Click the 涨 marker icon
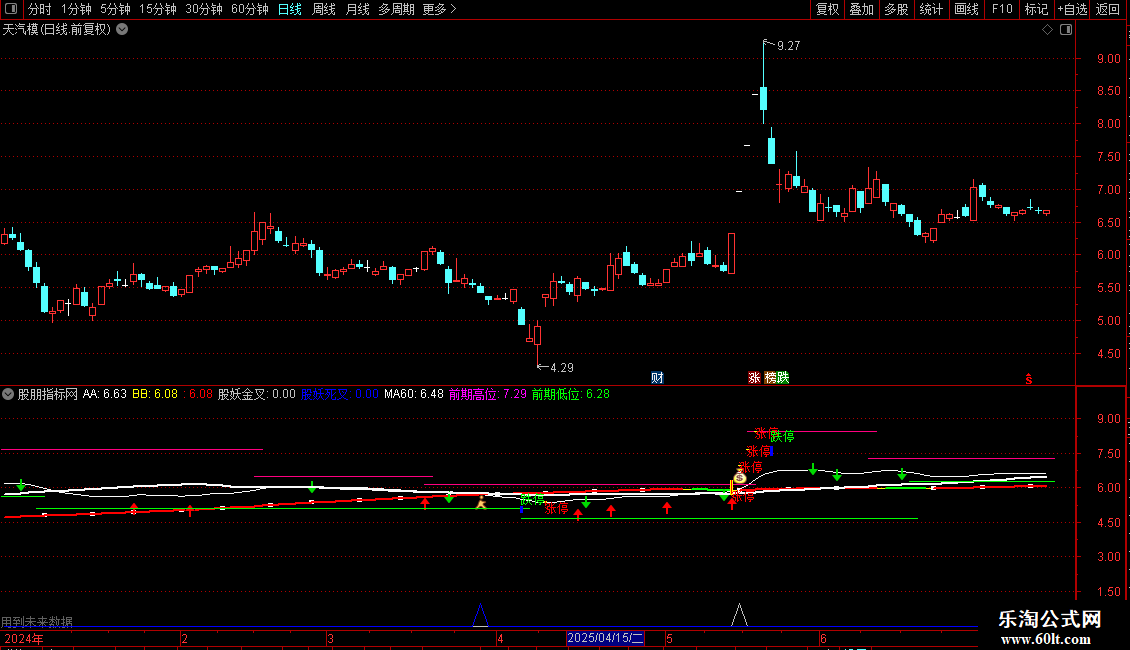Image resolution: width=1130 pixels, height=650 pixels. tap(754, 378)
